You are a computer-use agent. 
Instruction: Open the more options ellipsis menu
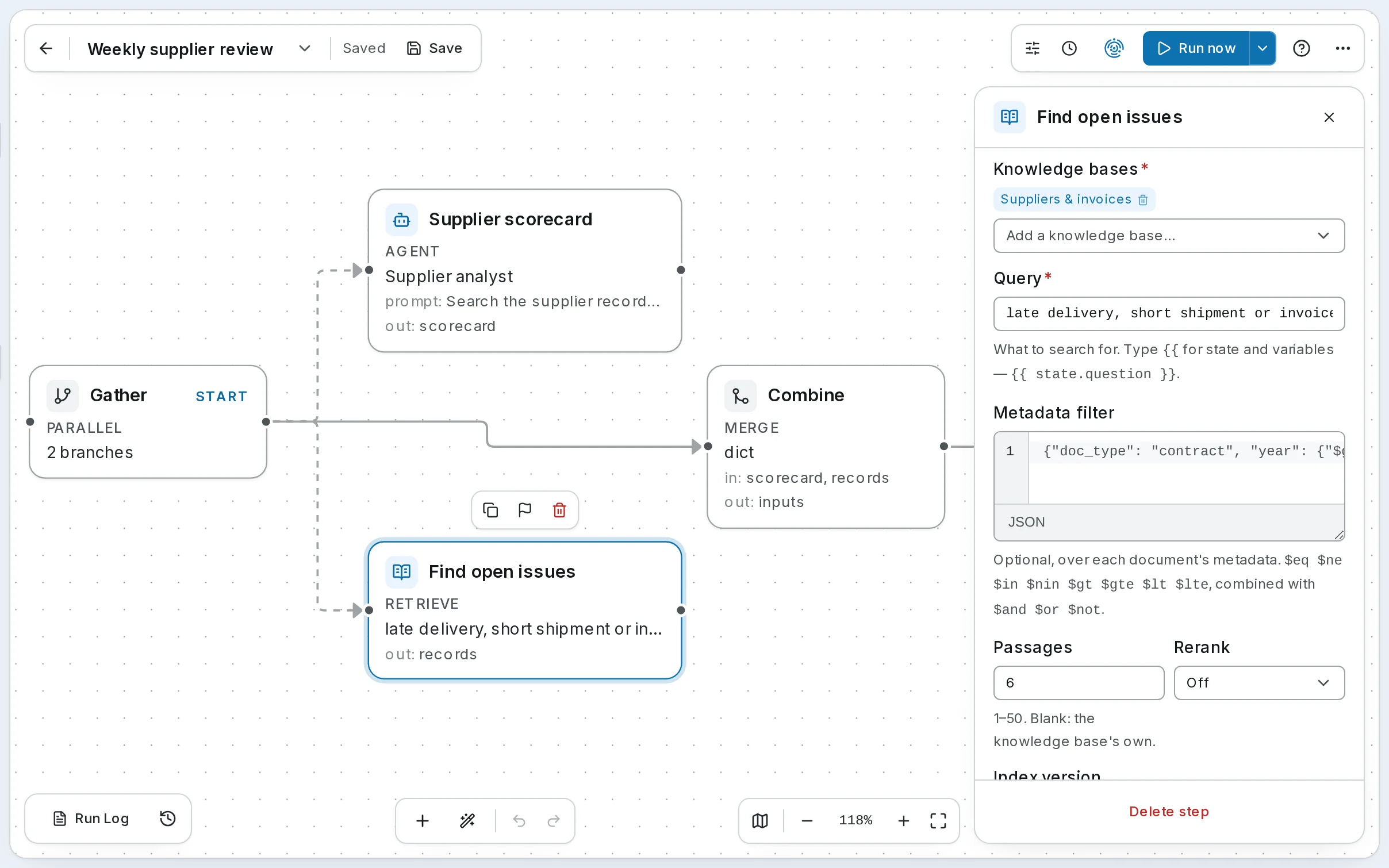coord(1343,48)
